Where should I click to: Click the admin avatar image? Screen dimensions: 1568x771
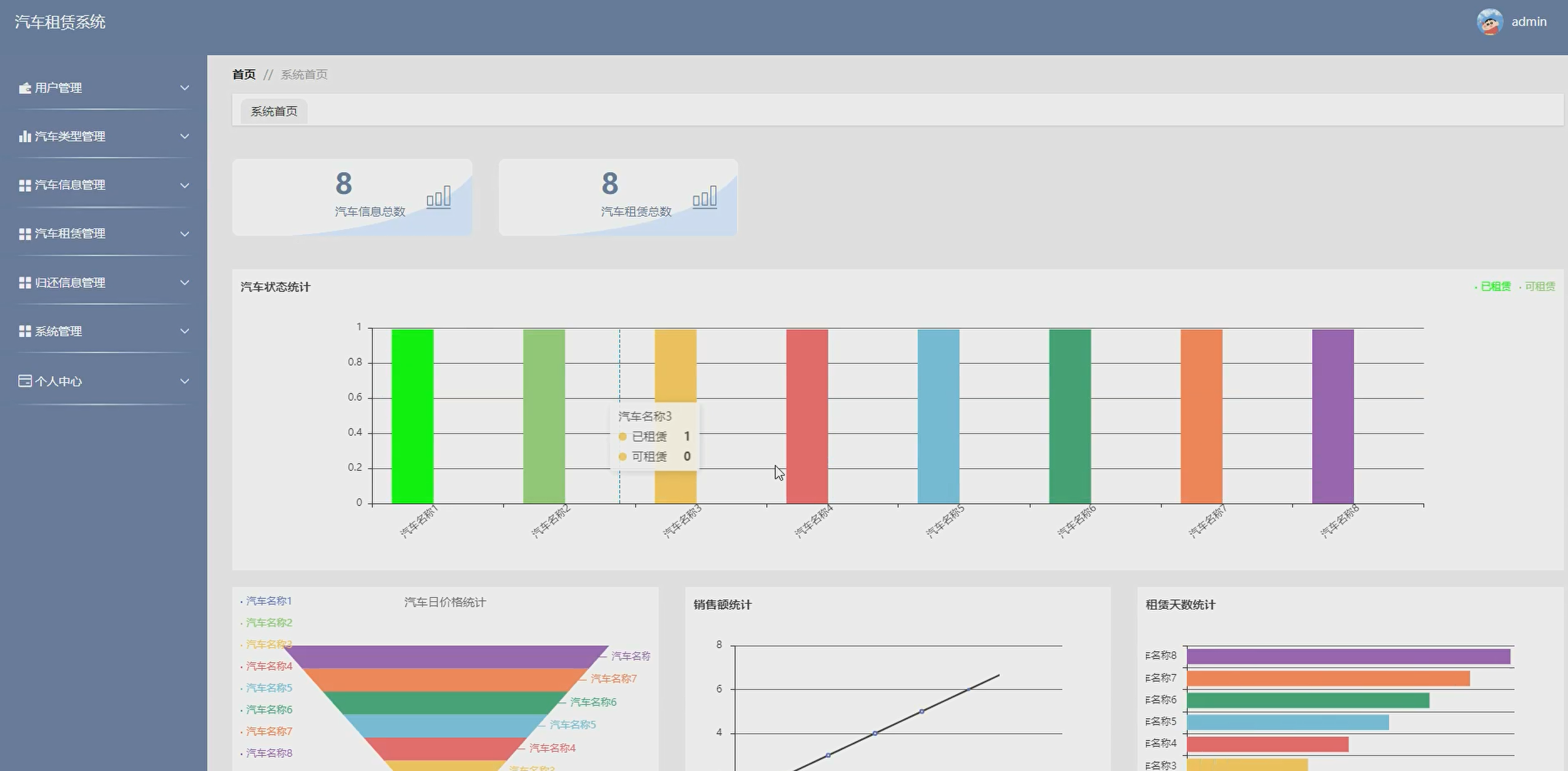pyautogui.click(x=1489, y=22)
